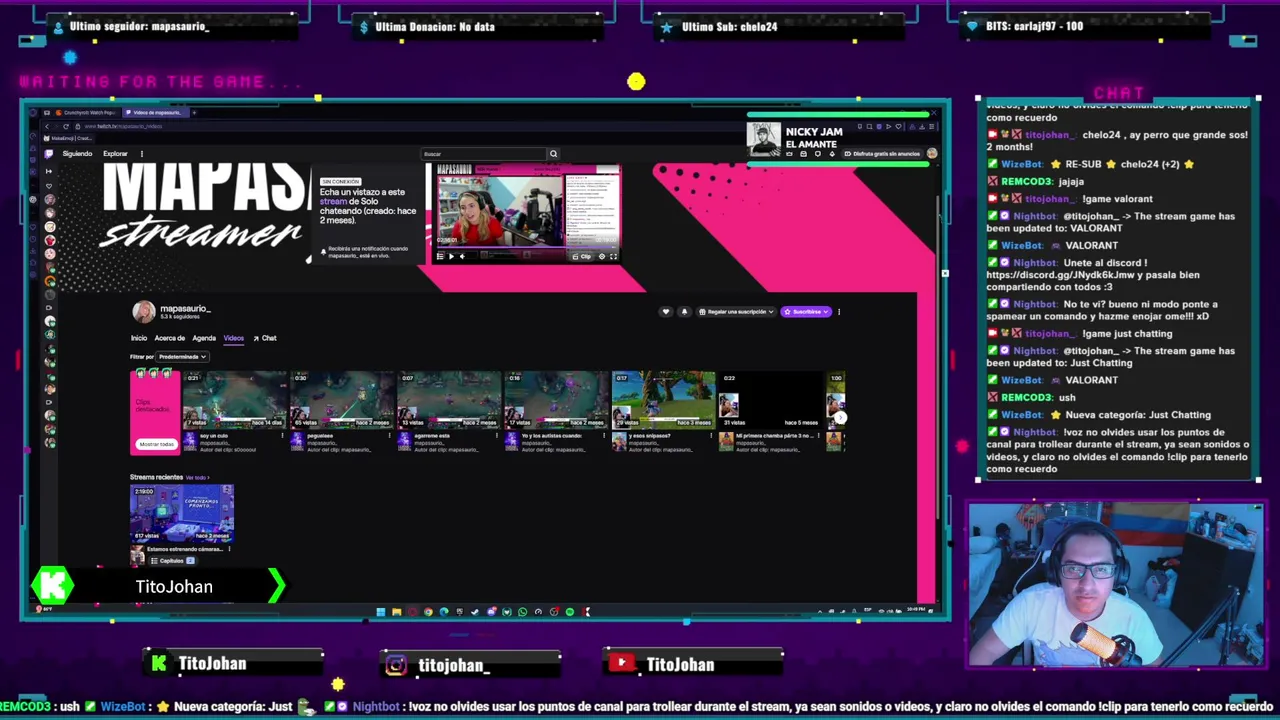Open three-dot menu of 'Estamos estrenando cámaras' stream
This screenshot has width=1280, height=720.
click(x=229, y=549)
